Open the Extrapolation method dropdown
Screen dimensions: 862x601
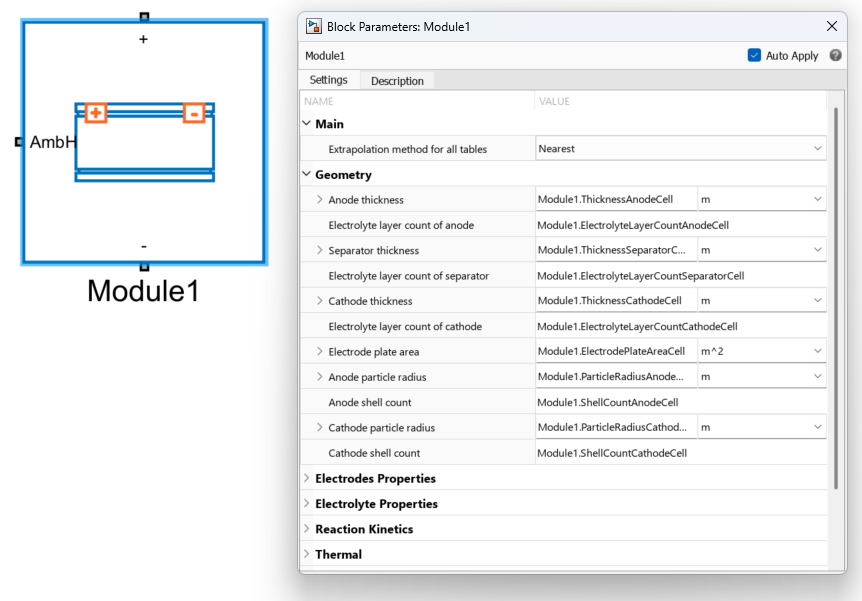pyautogui.click(x=681, y=148)
